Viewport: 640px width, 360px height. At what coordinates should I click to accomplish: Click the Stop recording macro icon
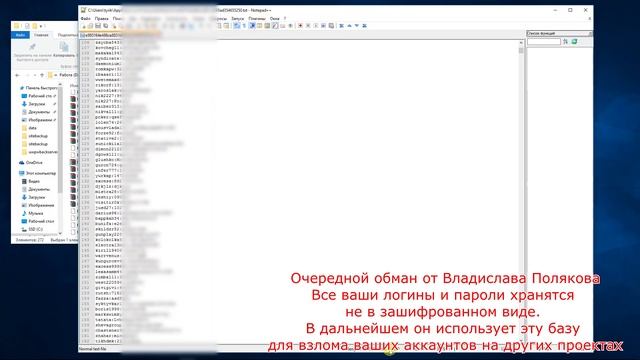pyautogui.click(x=308, y=26)
